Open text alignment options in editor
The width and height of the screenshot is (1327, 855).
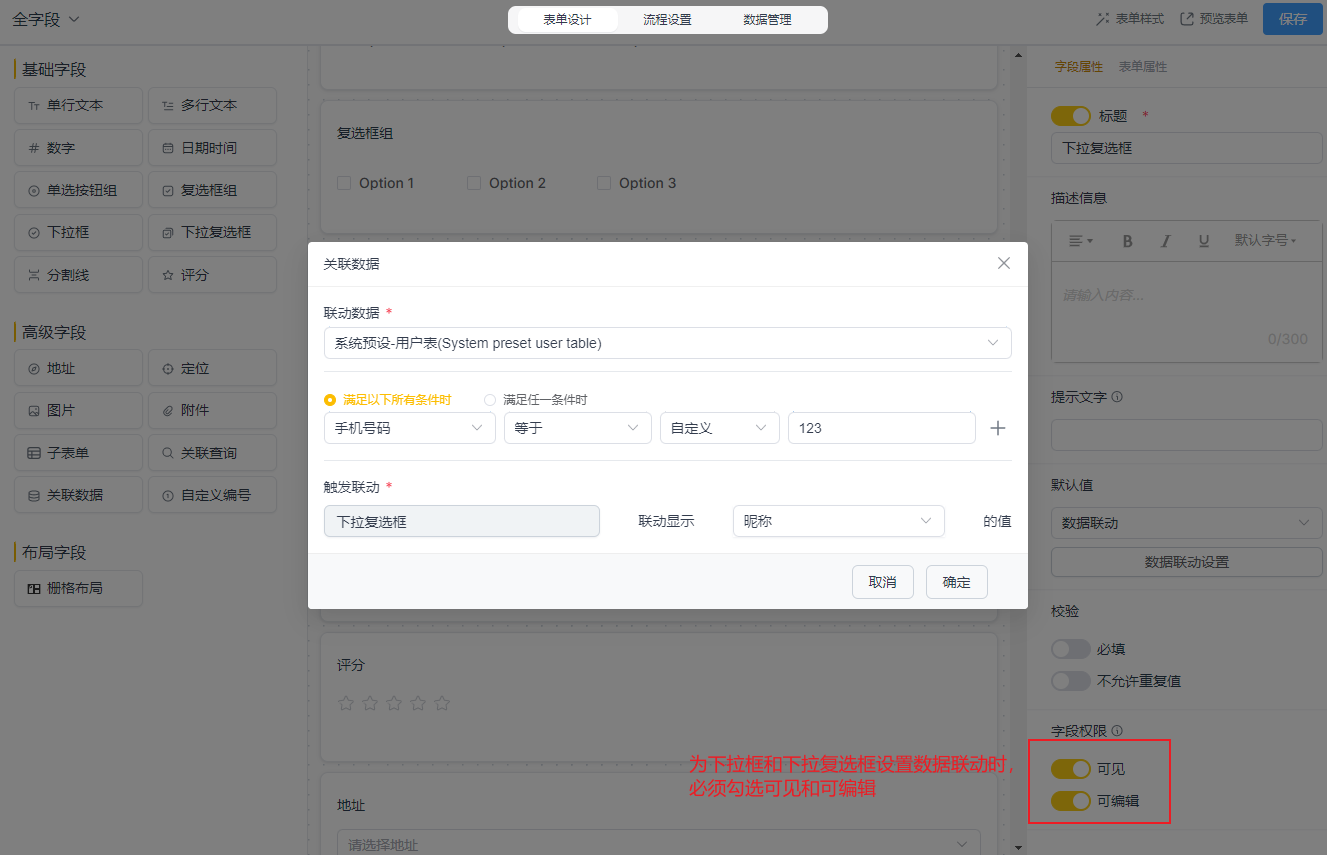(1080, 241)
